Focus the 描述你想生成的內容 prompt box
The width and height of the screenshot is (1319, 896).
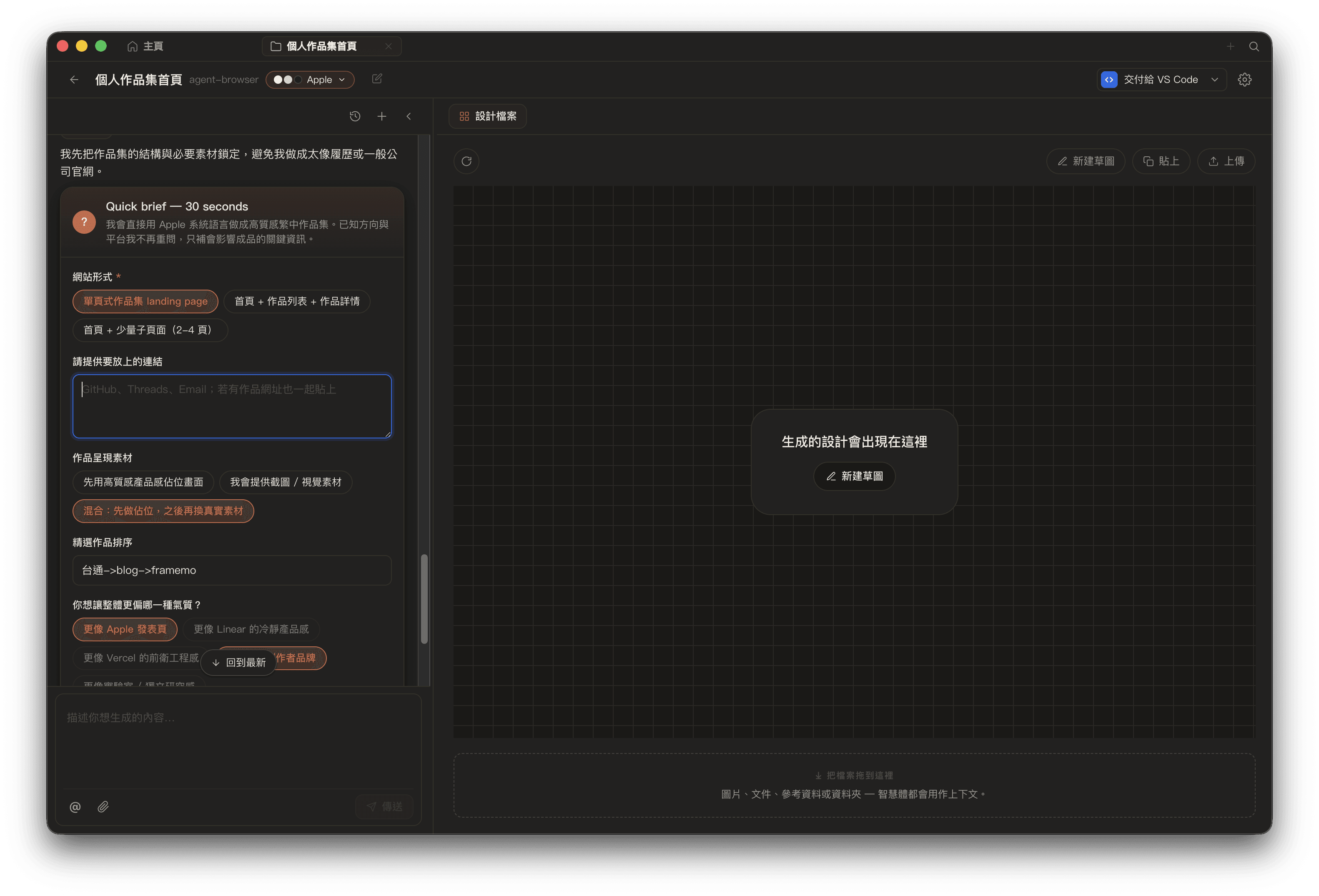pyautogui.click(x=238, y=741)
